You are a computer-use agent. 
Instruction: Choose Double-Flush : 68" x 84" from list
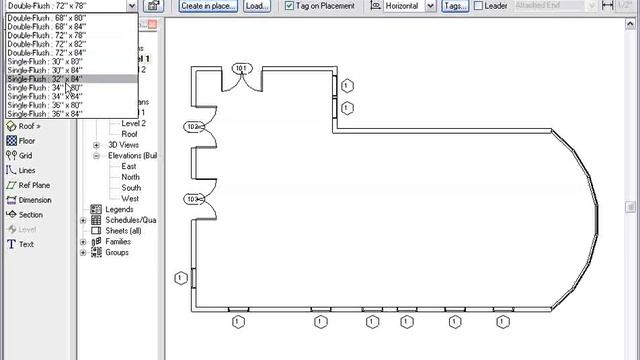point(71,27)
